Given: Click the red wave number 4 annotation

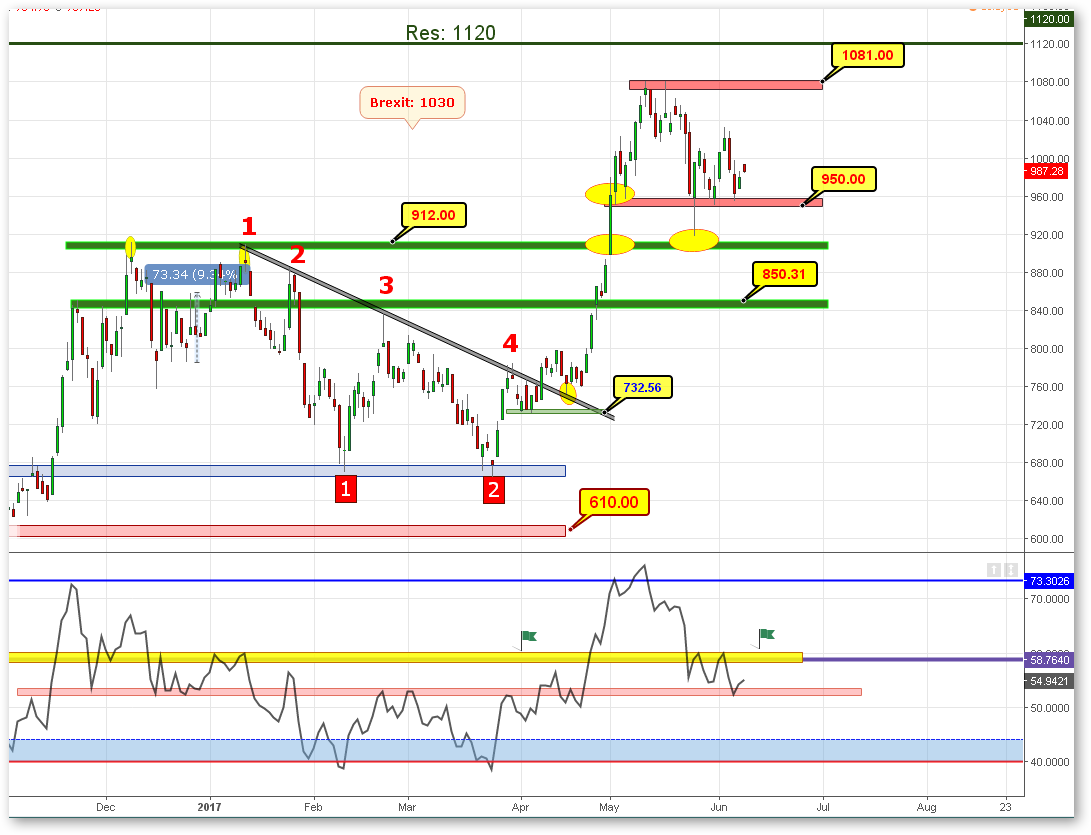Looking at the screenshot, I should [511, 343].
